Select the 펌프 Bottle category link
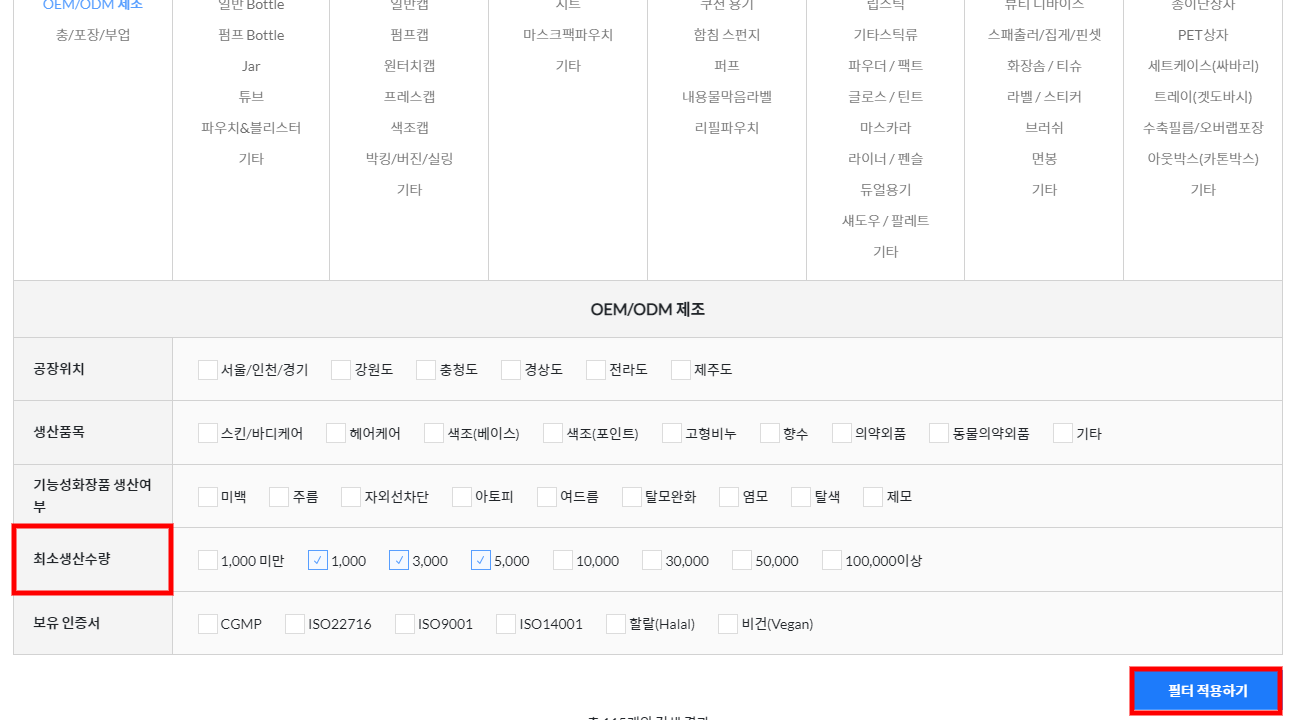 251,35
